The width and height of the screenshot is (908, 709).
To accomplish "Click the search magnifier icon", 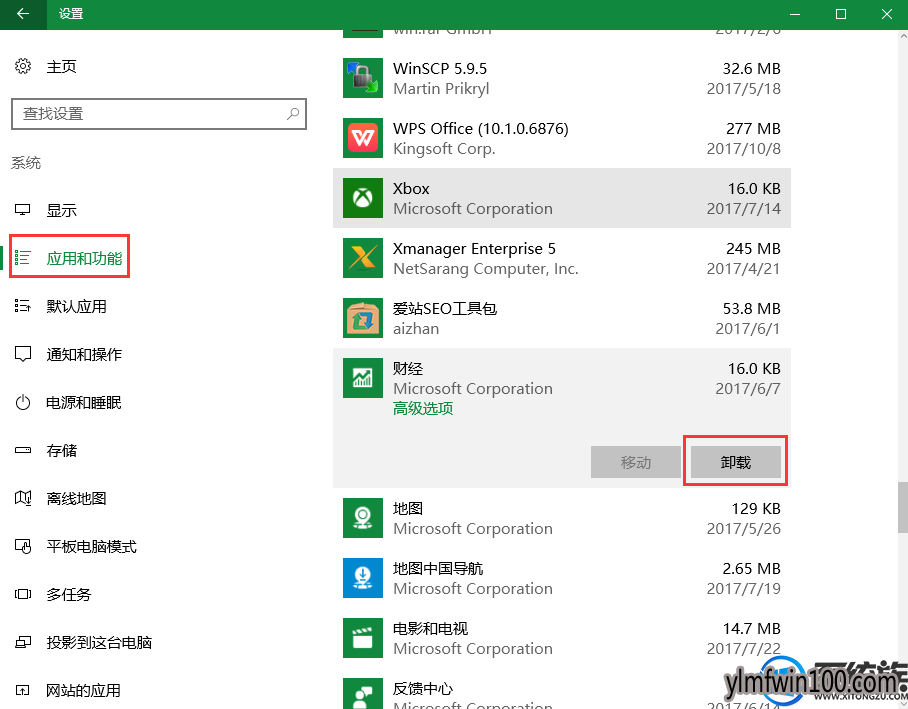I will coord(293,114).
